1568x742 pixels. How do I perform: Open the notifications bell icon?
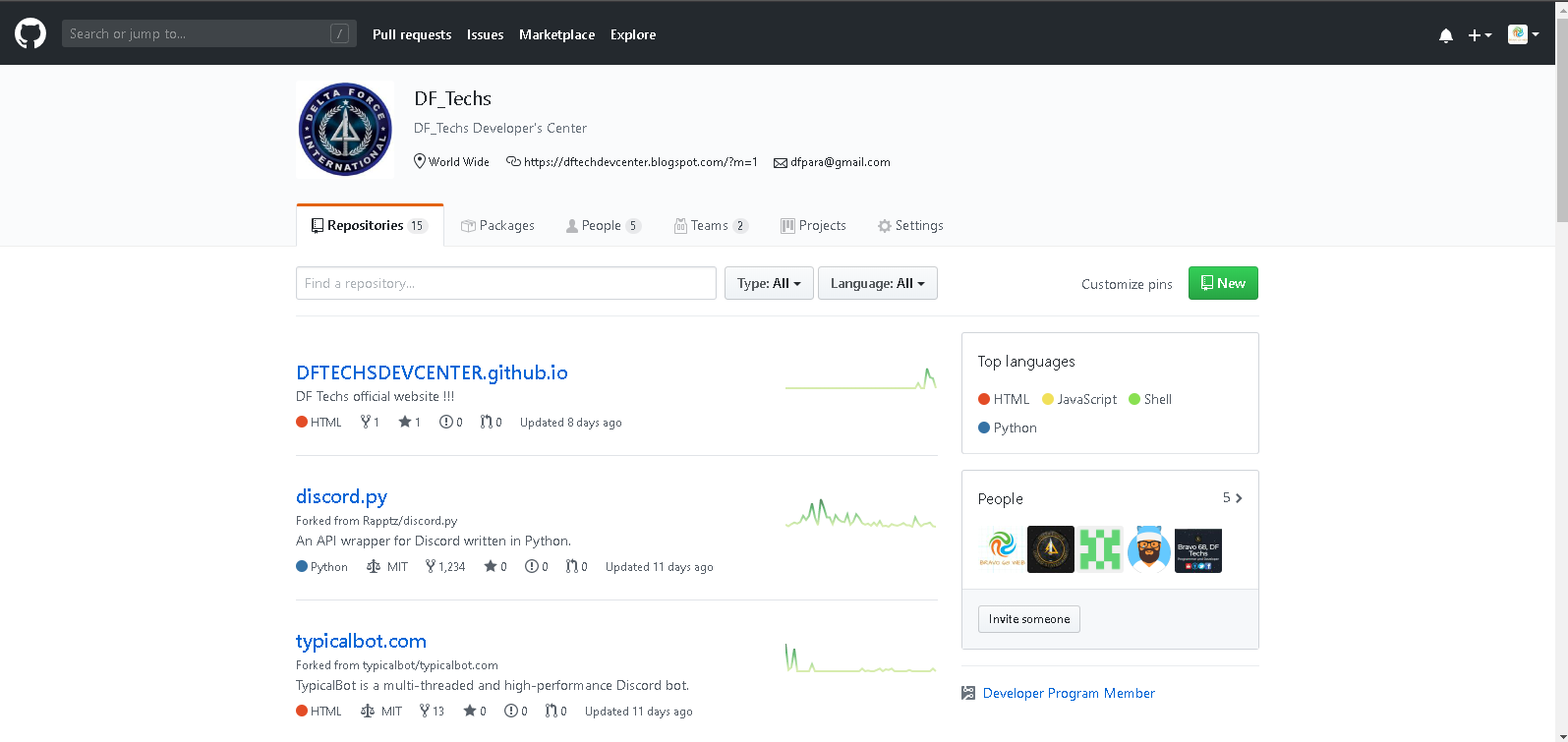1446,35
